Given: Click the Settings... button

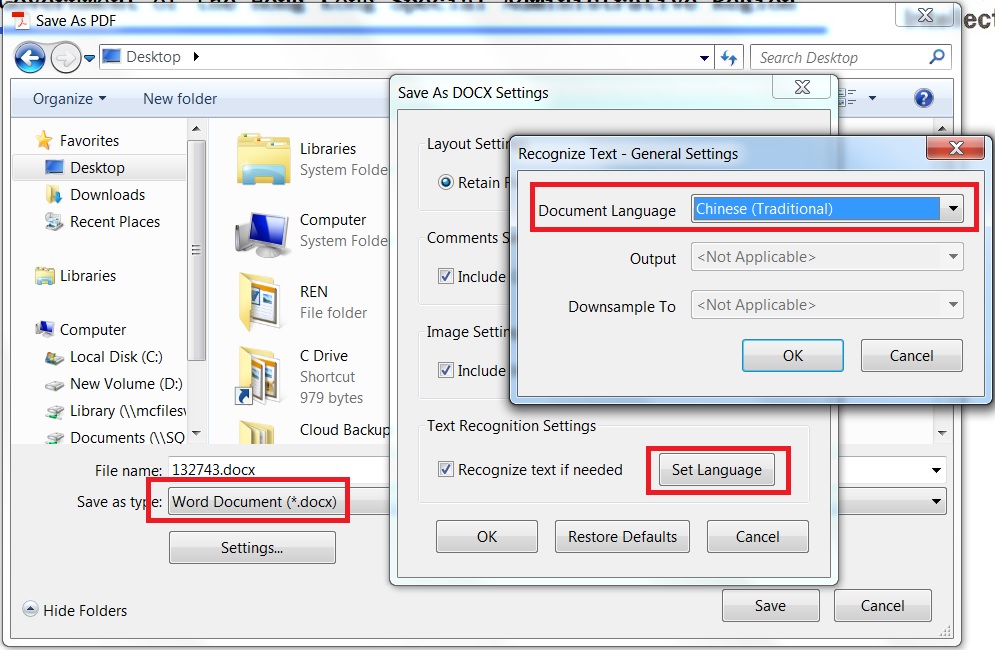Looking at the screenshot, I should (252, 548).
